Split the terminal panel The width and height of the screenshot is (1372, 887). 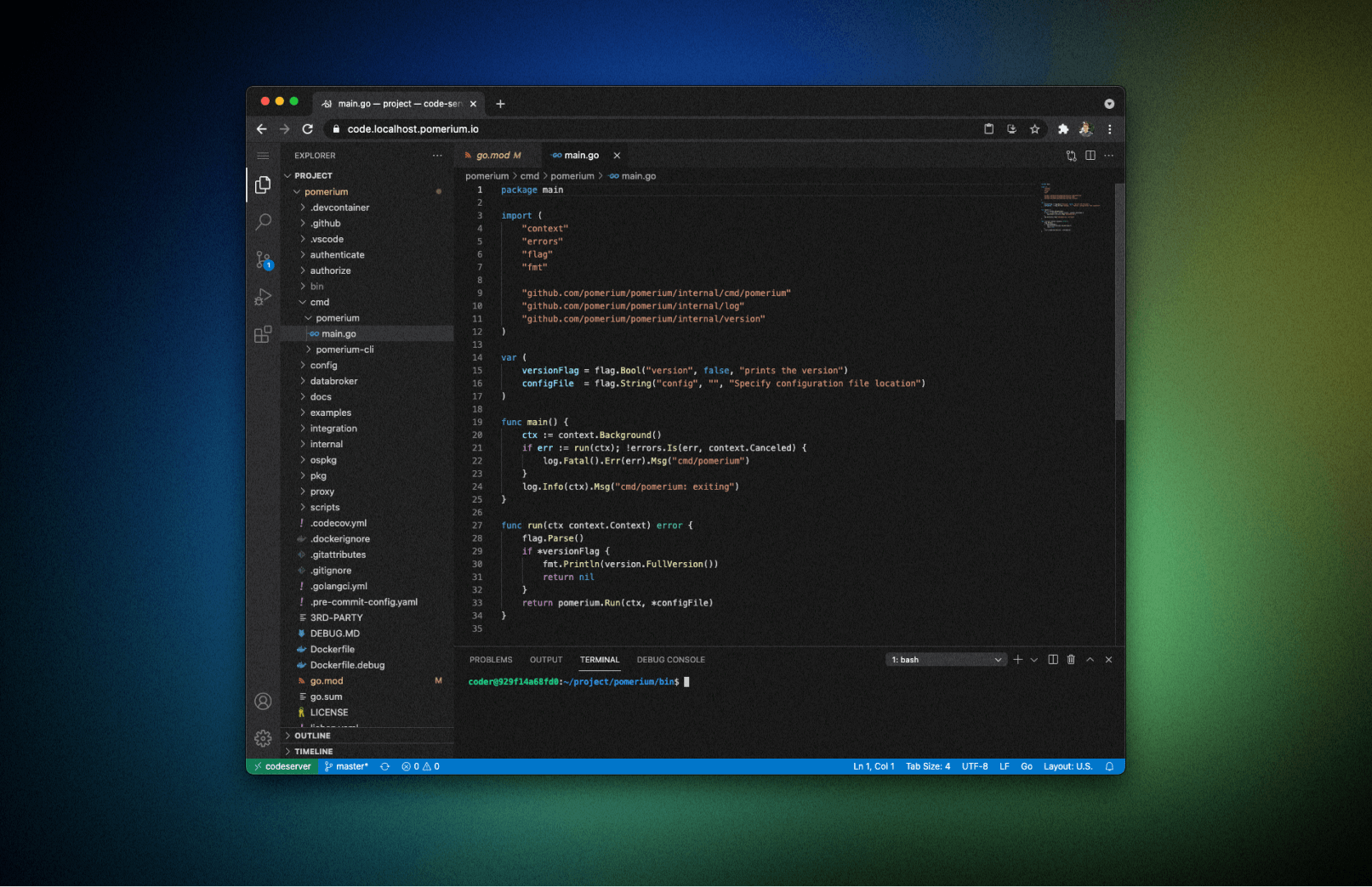pyautogui.click(x=1053, y=660)
